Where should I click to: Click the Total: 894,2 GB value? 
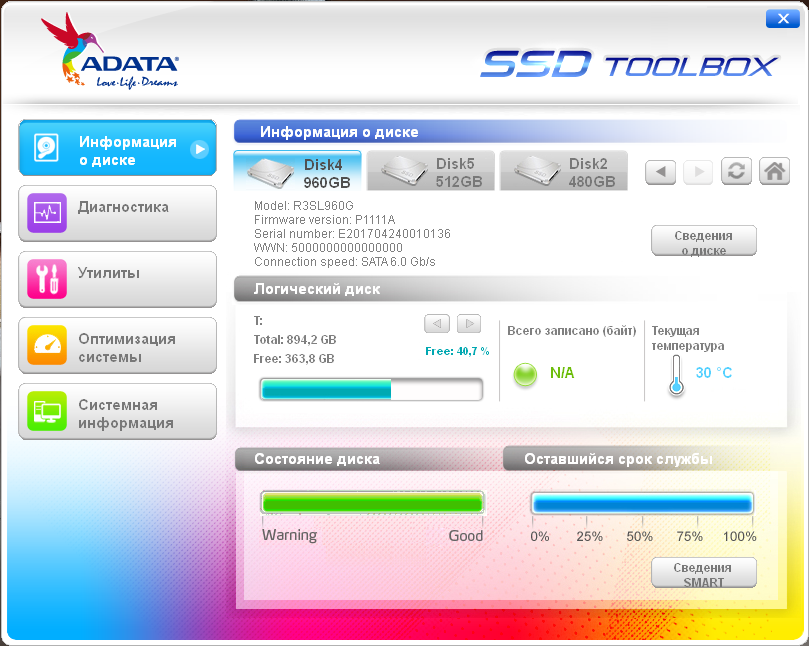(x=295, y=340)
